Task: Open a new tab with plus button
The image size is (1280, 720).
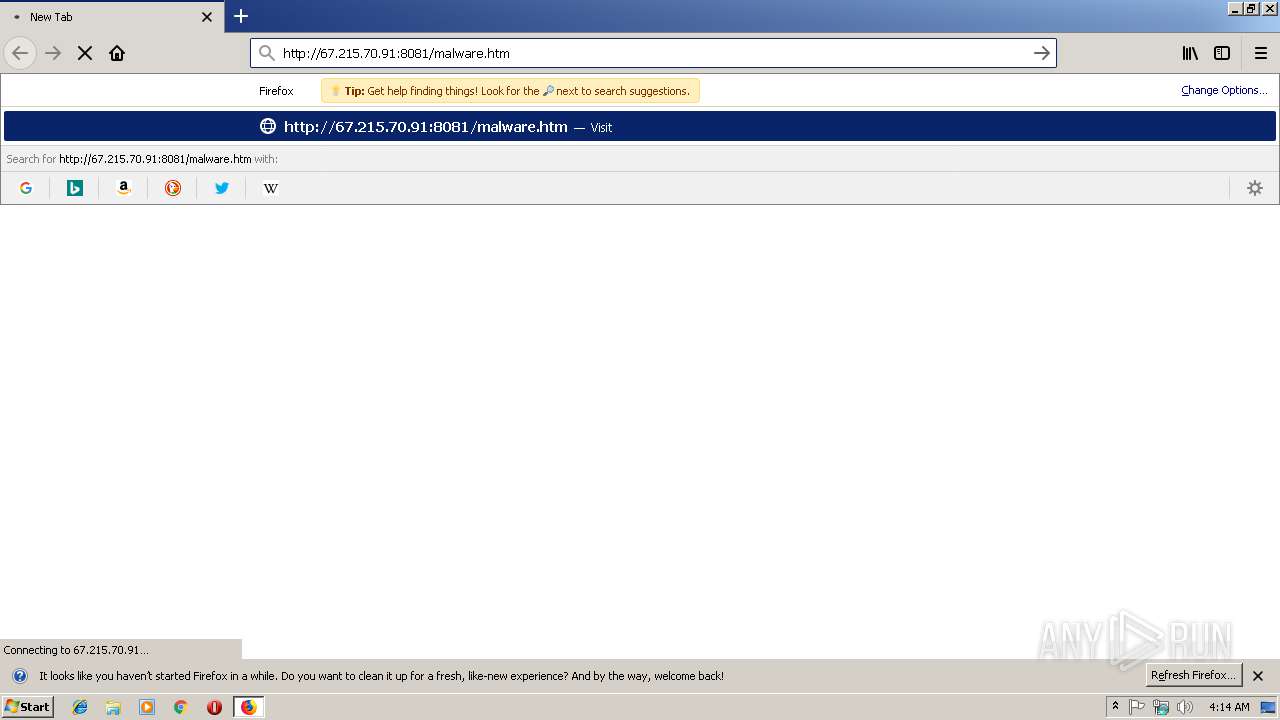Action: 241,16
